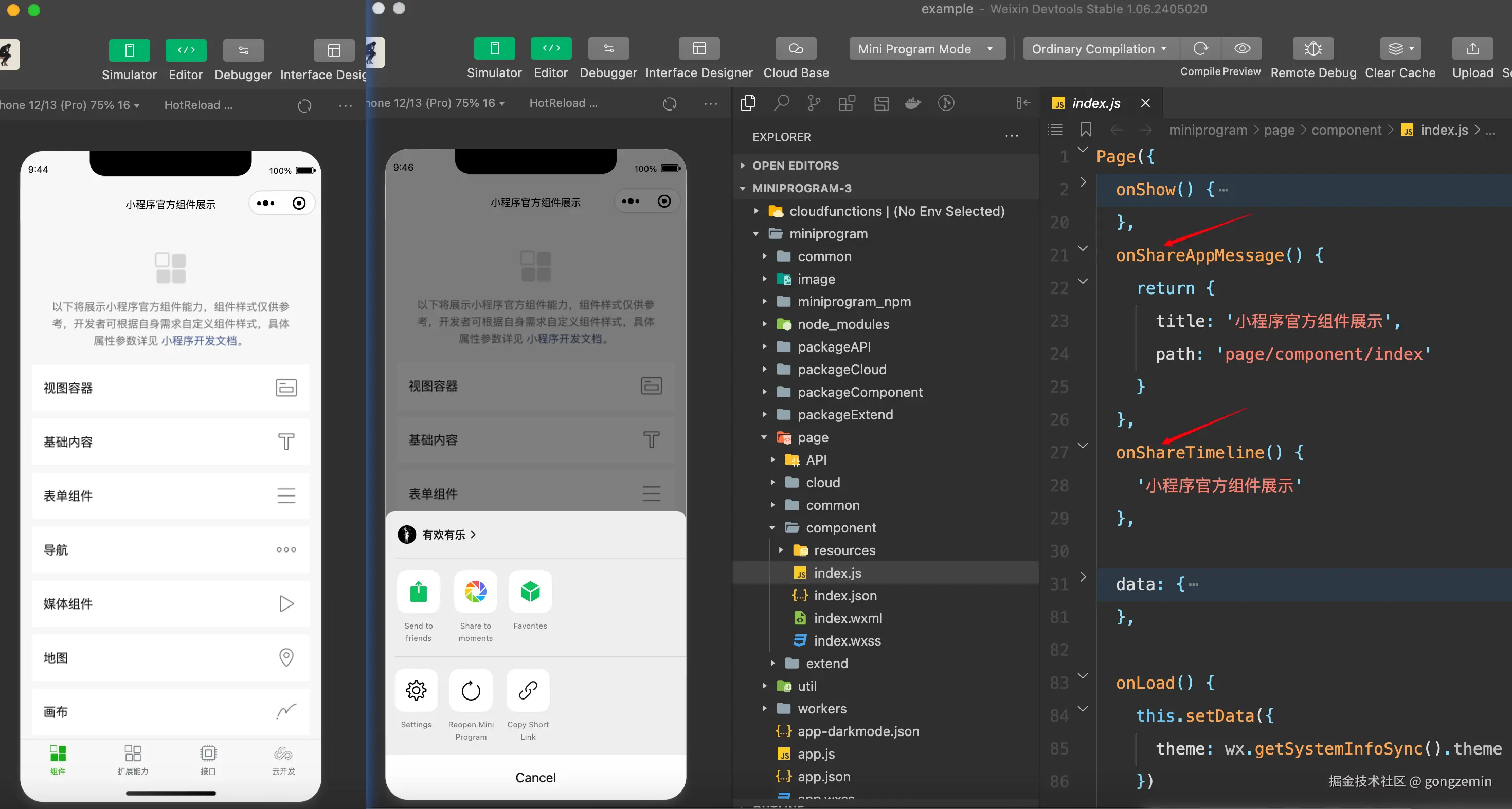The image size is (1512, 809).
Task: Click the Remote Debug bug icon
Action: [1312, 49]
